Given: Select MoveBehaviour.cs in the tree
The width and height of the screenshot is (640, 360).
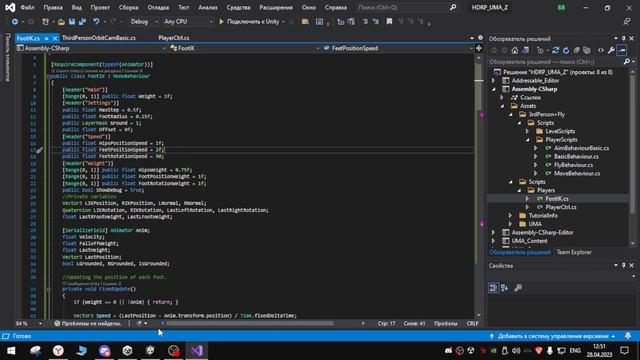Looking at the screenshot, I should point(577,173).
